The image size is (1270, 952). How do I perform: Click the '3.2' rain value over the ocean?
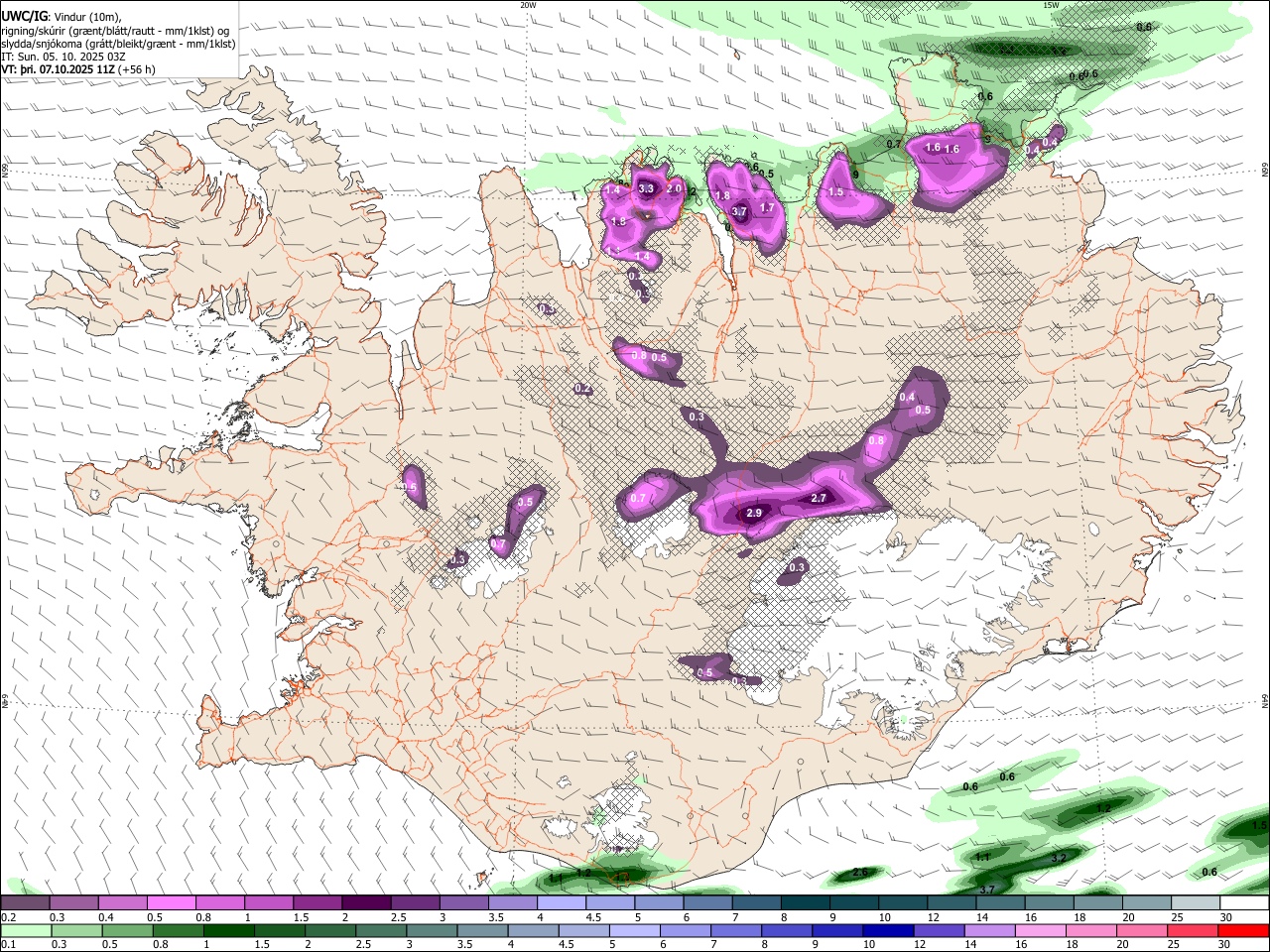1058,858
